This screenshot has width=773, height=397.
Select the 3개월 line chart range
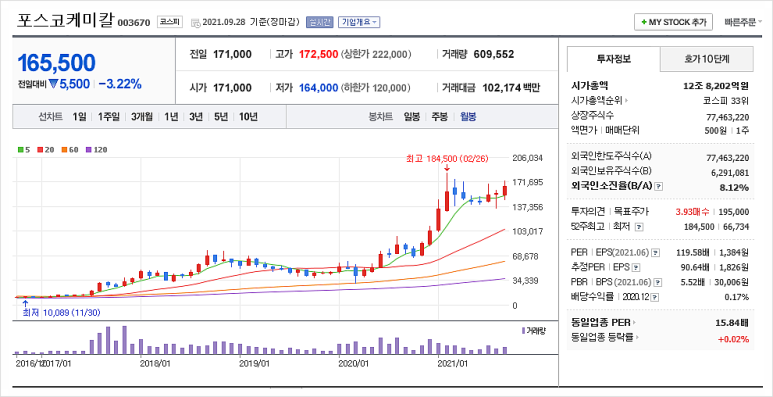click(142, 117)
